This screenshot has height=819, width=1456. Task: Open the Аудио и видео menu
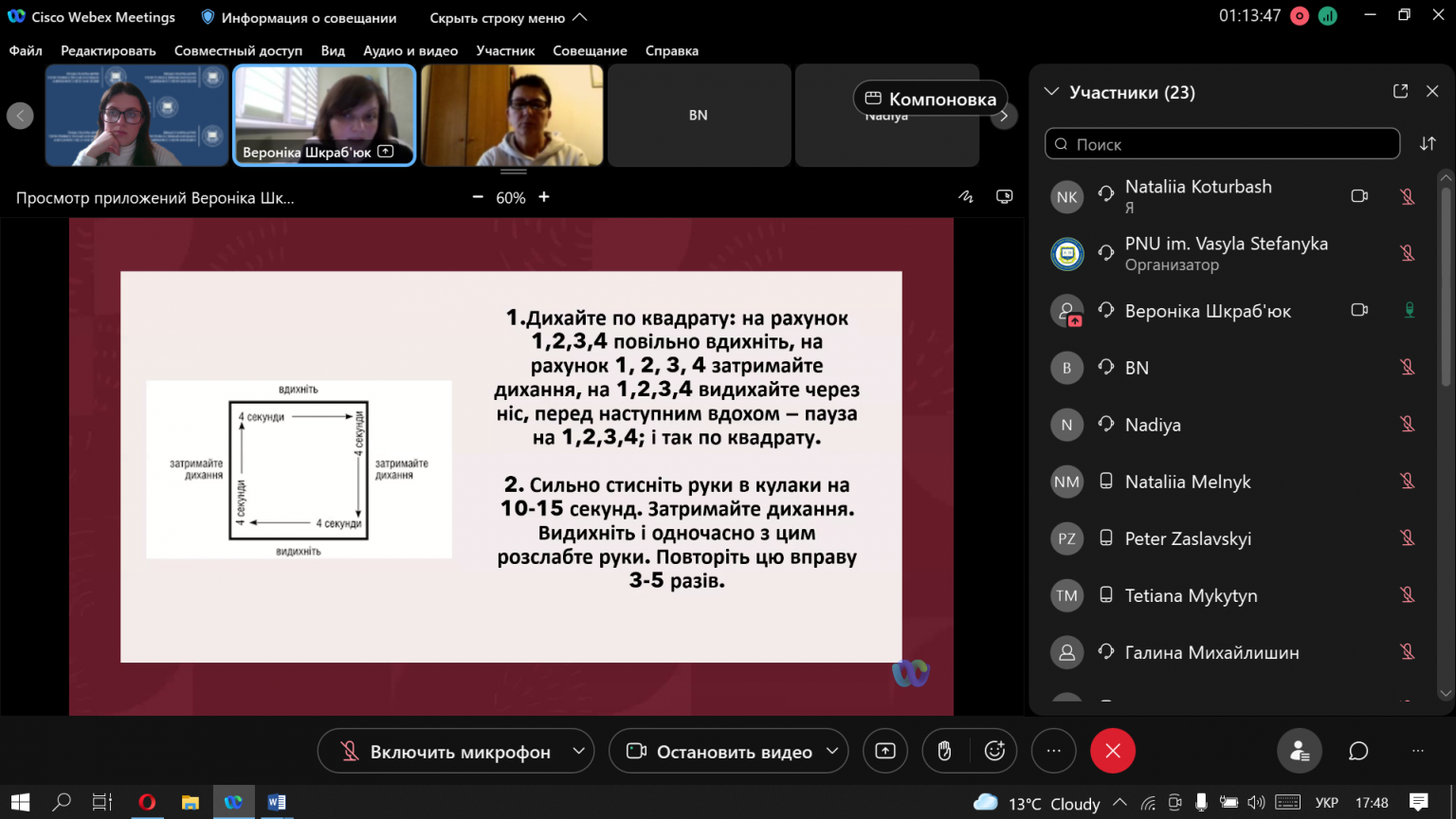[x=410, y=50]
